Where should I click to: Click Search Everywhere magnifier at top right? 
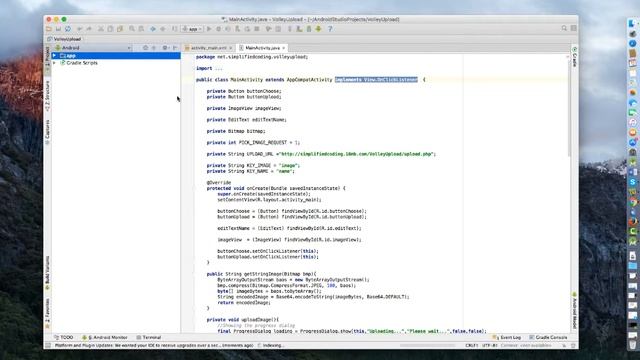pyautogui.click(x=564, y=28)
